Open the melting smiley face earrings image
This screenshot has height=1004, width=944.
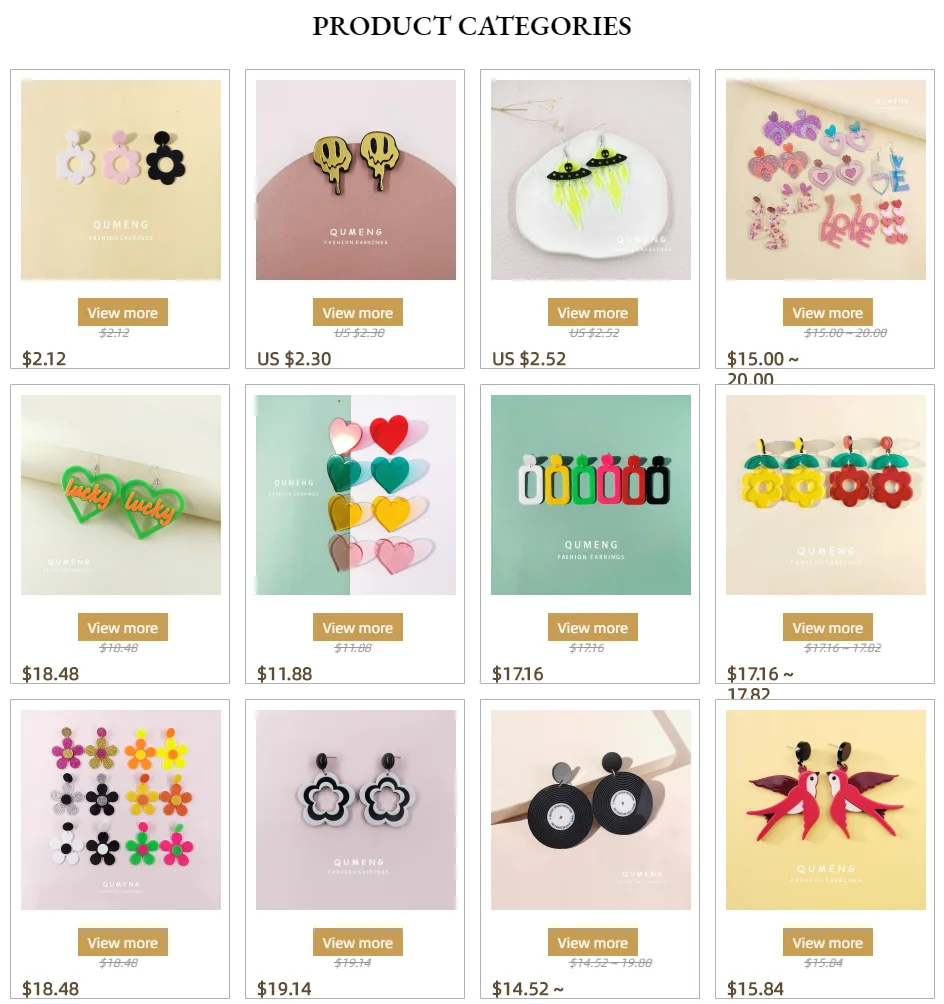tap(356, 180)
